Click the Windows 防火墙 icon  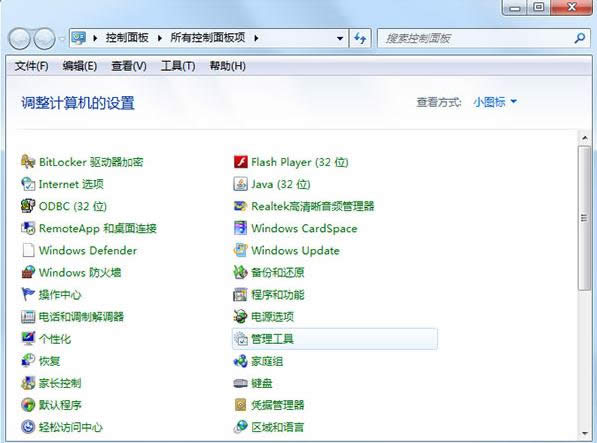(28, 272)
